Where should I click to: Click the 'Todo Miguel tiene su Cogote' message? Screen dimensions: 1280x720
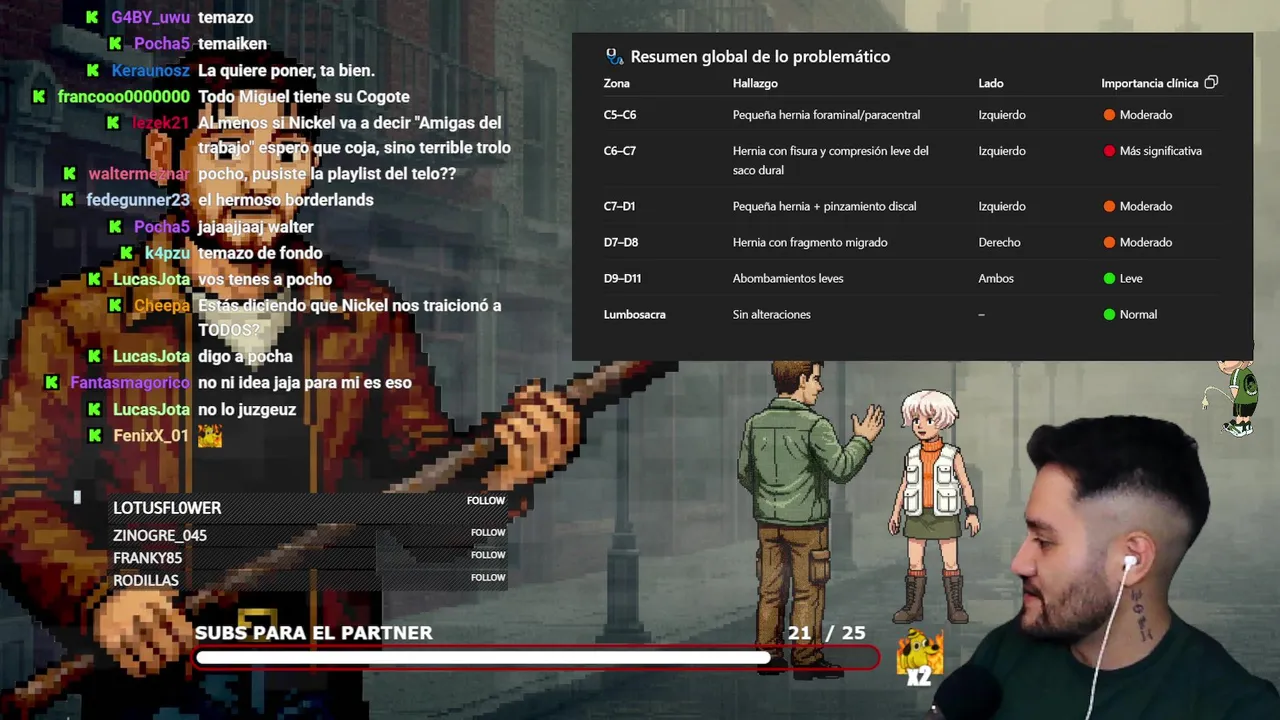tap(304, 96)
